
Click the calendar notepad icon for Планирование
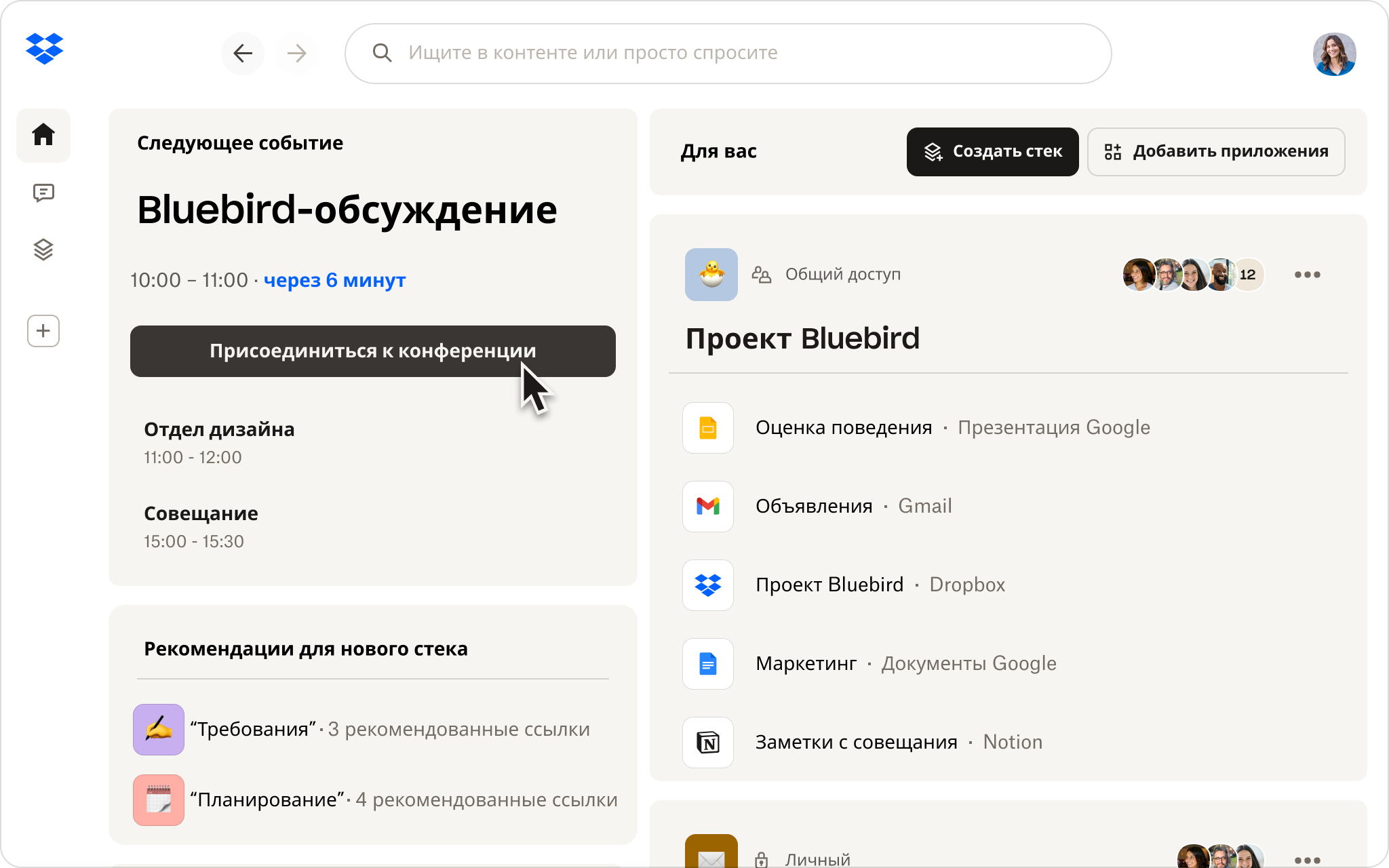[159, 800]
